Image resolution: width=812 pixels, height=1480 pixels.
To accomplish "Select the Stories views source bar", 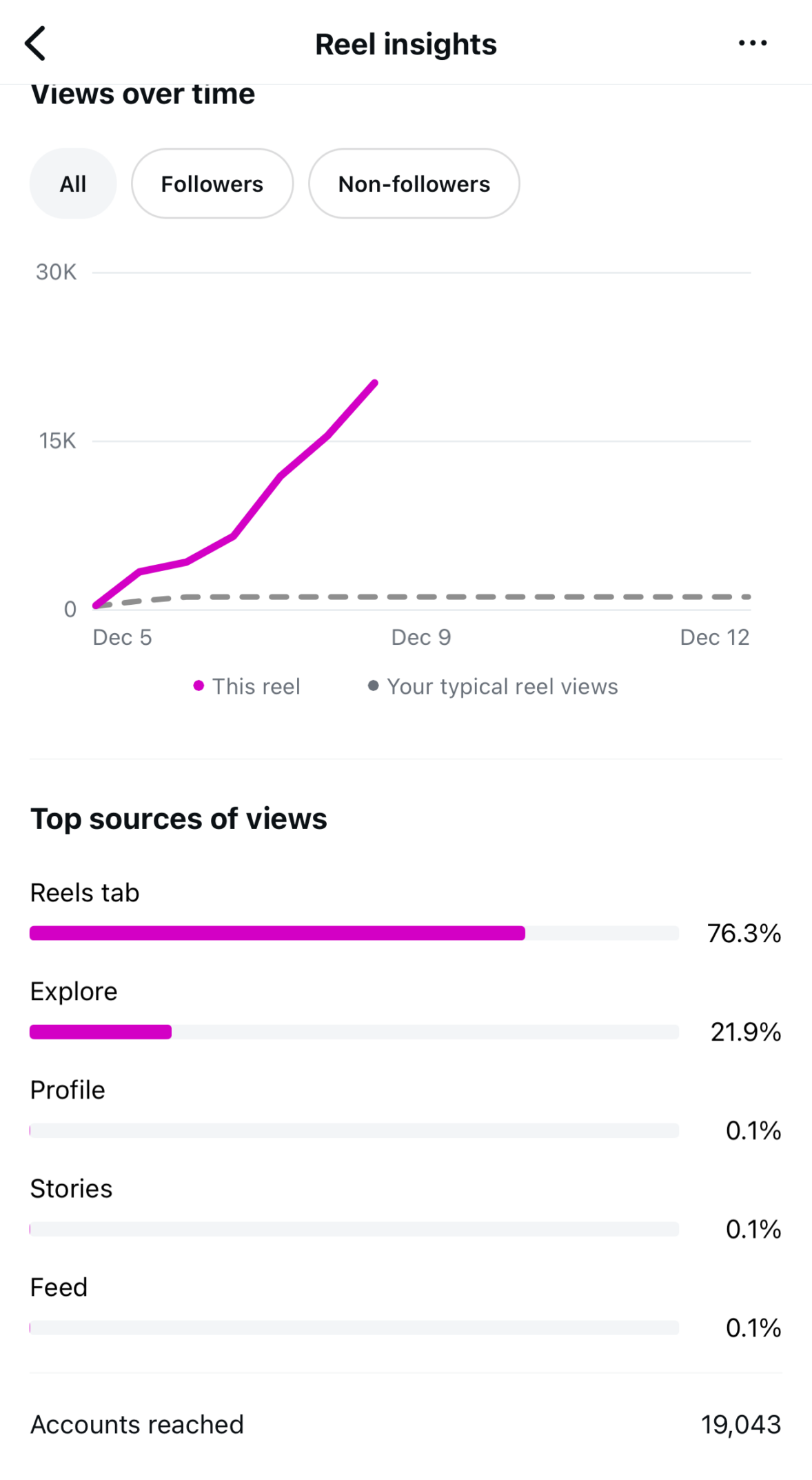I will click(354, 1229).
